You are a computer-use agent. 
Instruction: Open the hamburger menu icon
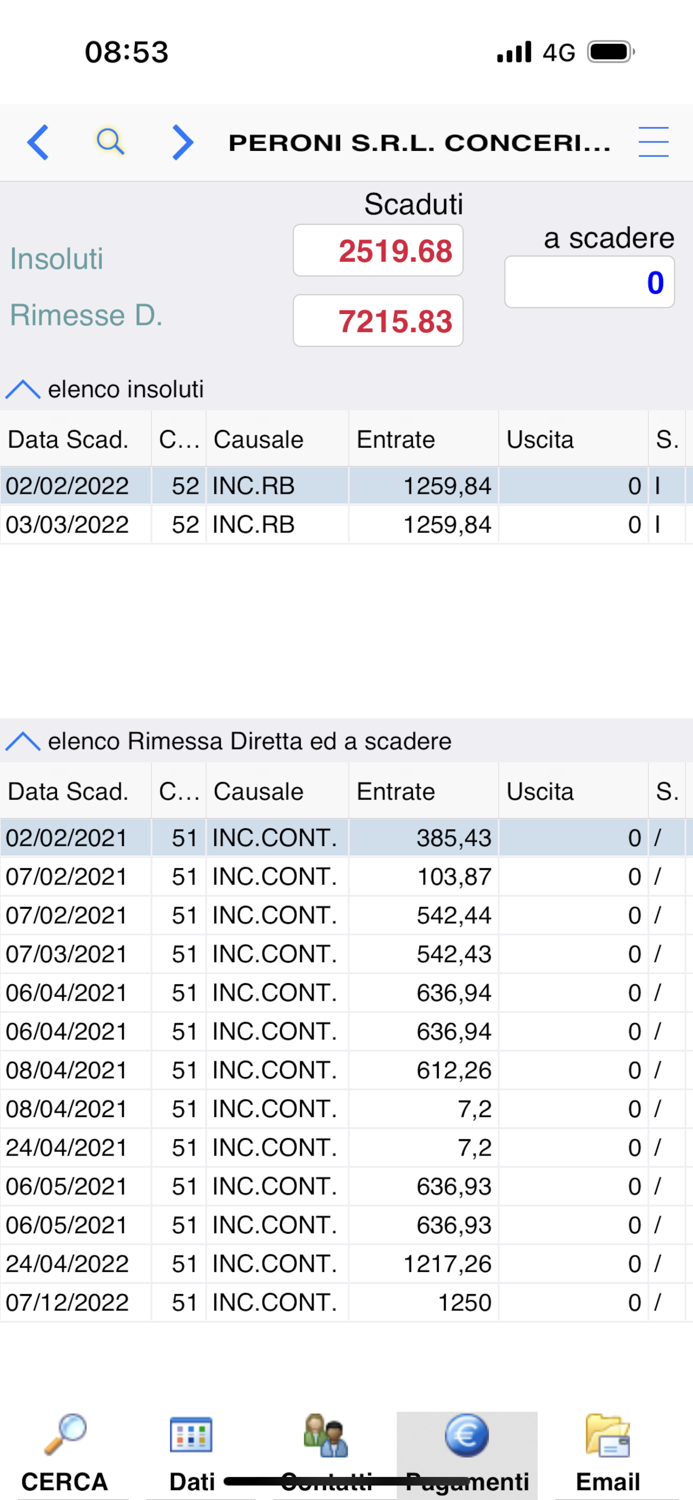(653, 143)
